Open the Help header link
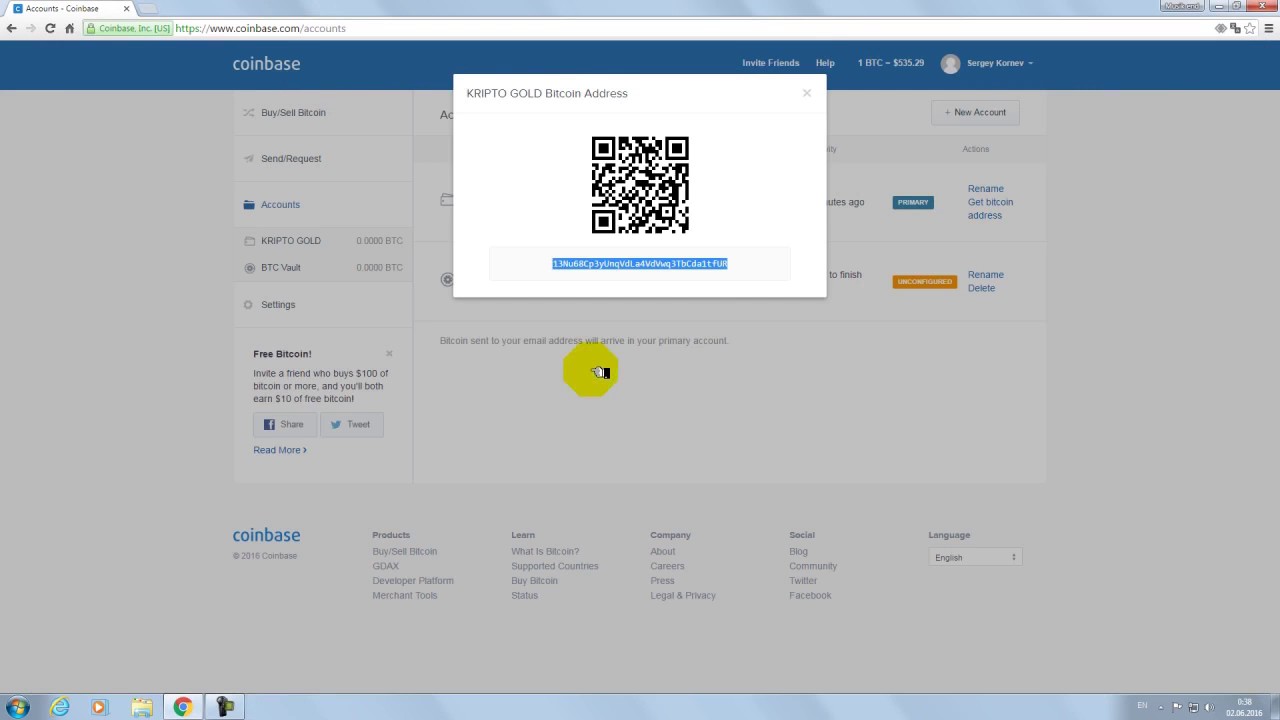This screenshot has width=1280, height=720. [x=825, y=63]
